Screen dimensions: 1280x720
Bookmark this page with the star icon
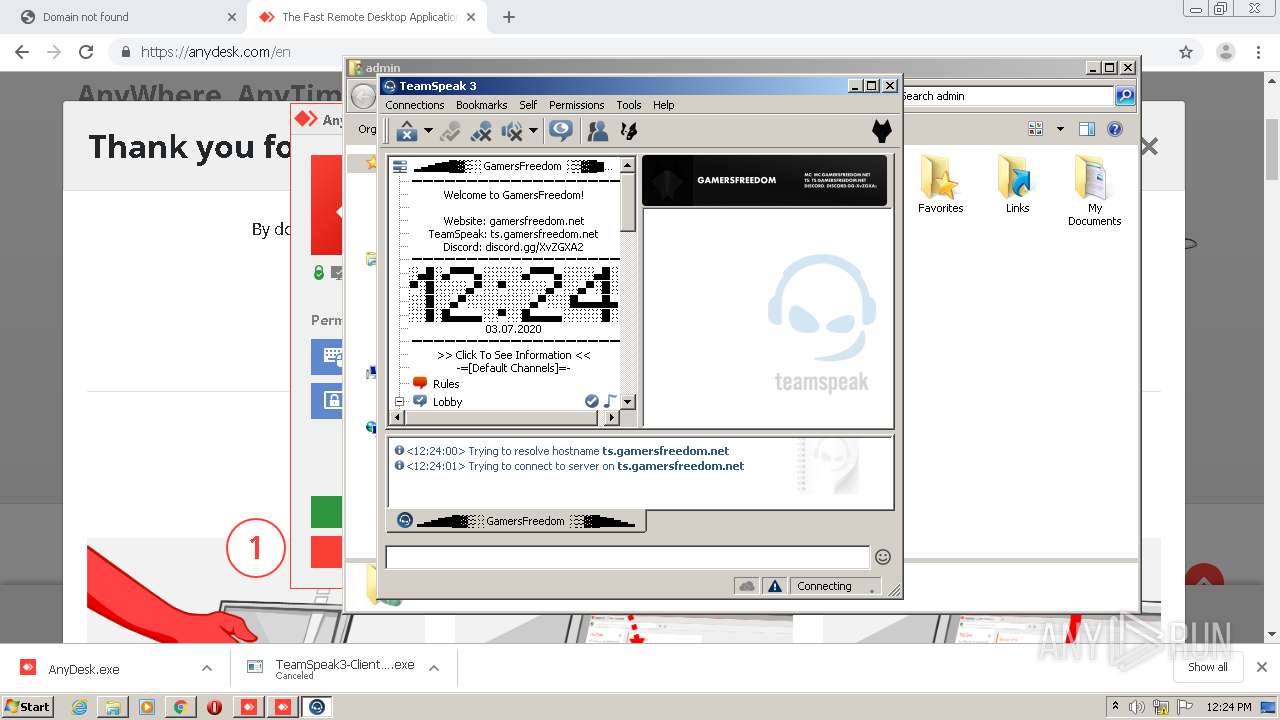1186,52
